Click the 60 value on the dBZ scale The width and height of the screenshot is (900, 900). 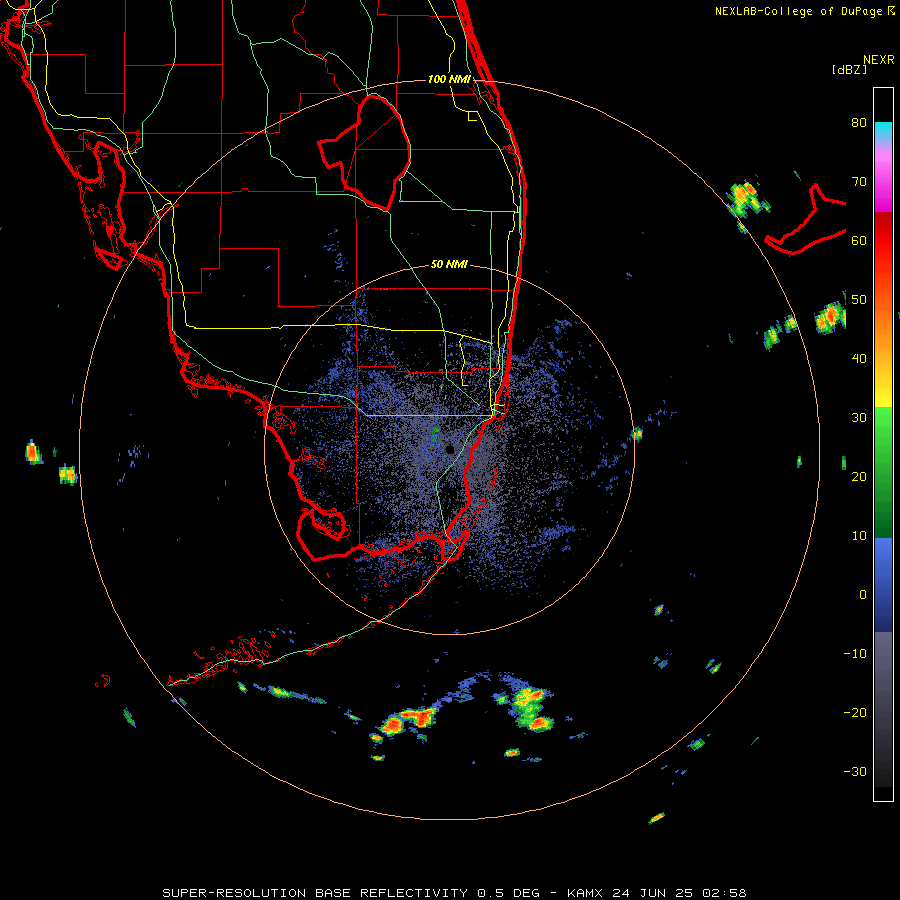point(859,241)
